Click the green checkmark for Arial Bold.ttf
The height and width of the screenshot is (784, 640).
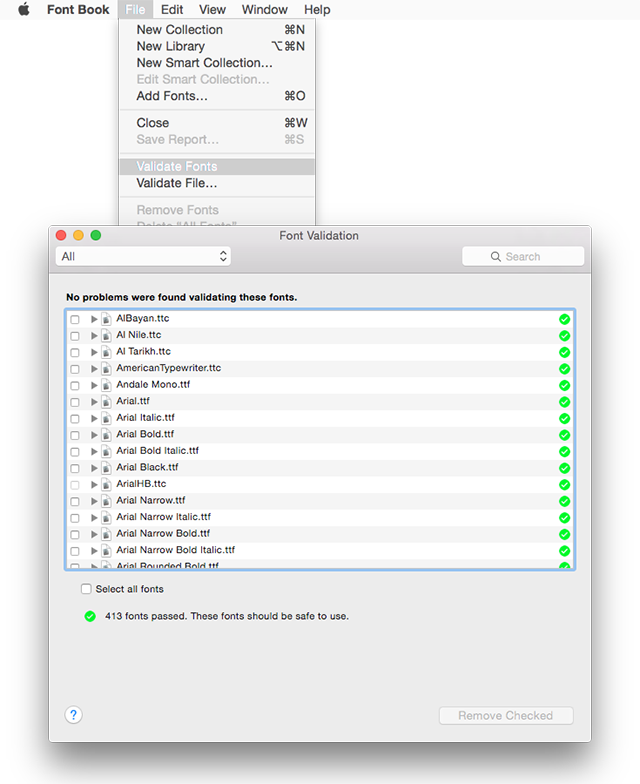coord(564,435)
